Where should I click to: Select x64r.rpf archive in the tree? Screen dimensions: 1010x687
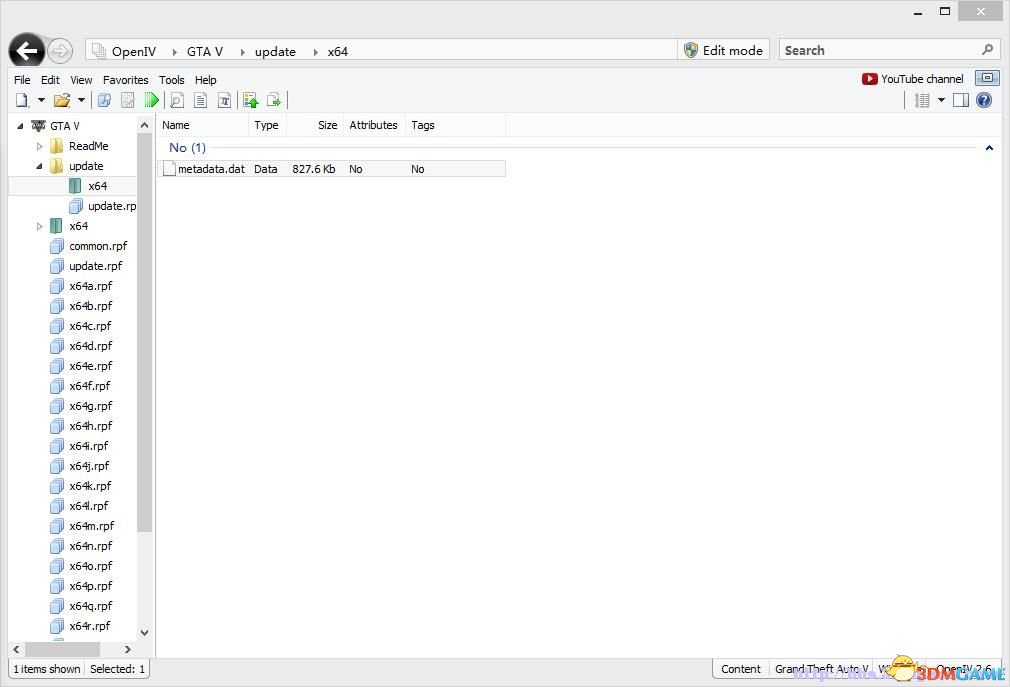[x=90, y=626]
